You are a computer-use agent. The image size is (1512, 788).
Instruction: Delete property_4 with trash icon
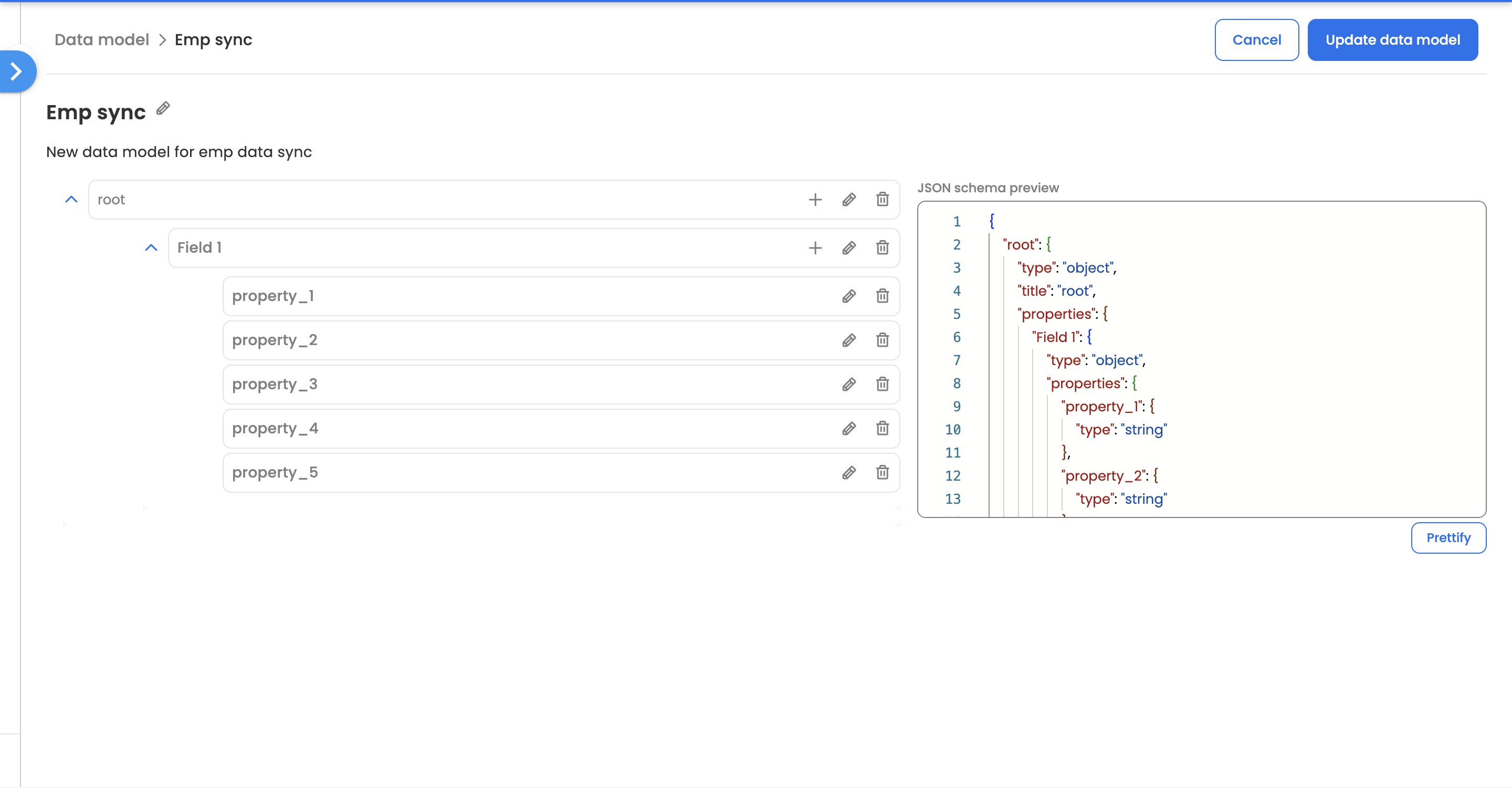coord(882,428)
